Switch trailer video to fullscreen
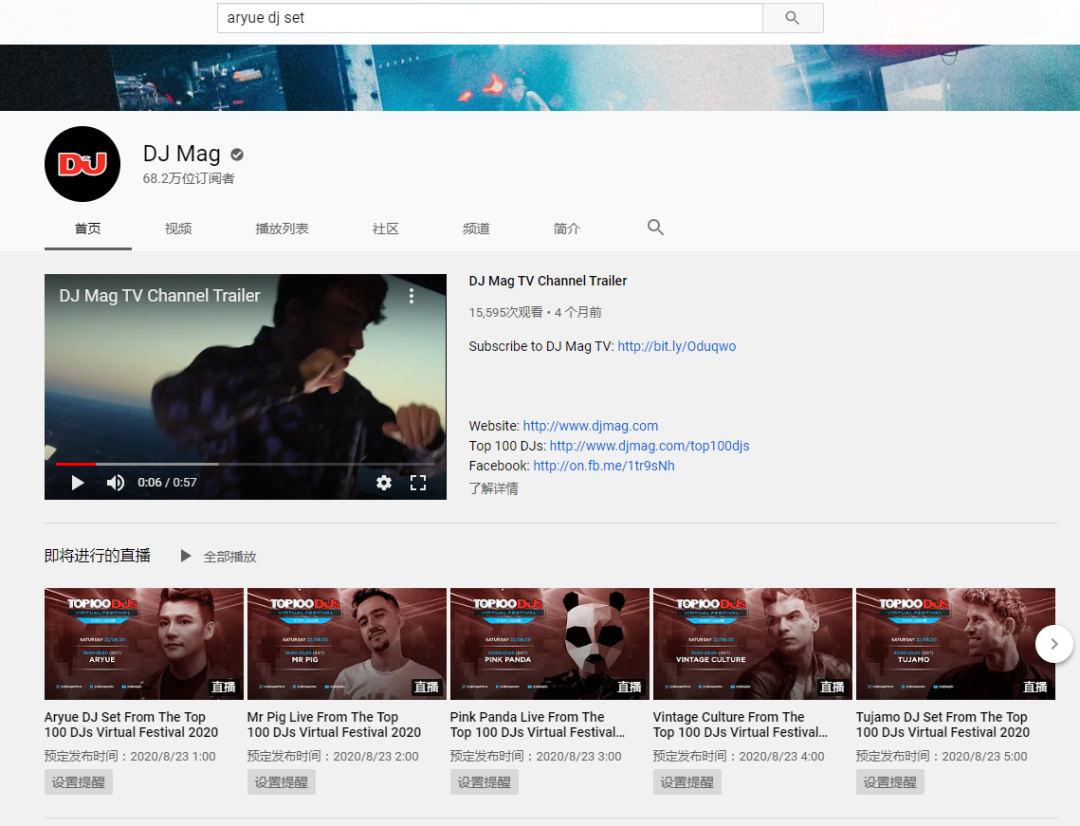Viewport: 1080px width, 826px height. pyautogui.click(x=418, y=483)
